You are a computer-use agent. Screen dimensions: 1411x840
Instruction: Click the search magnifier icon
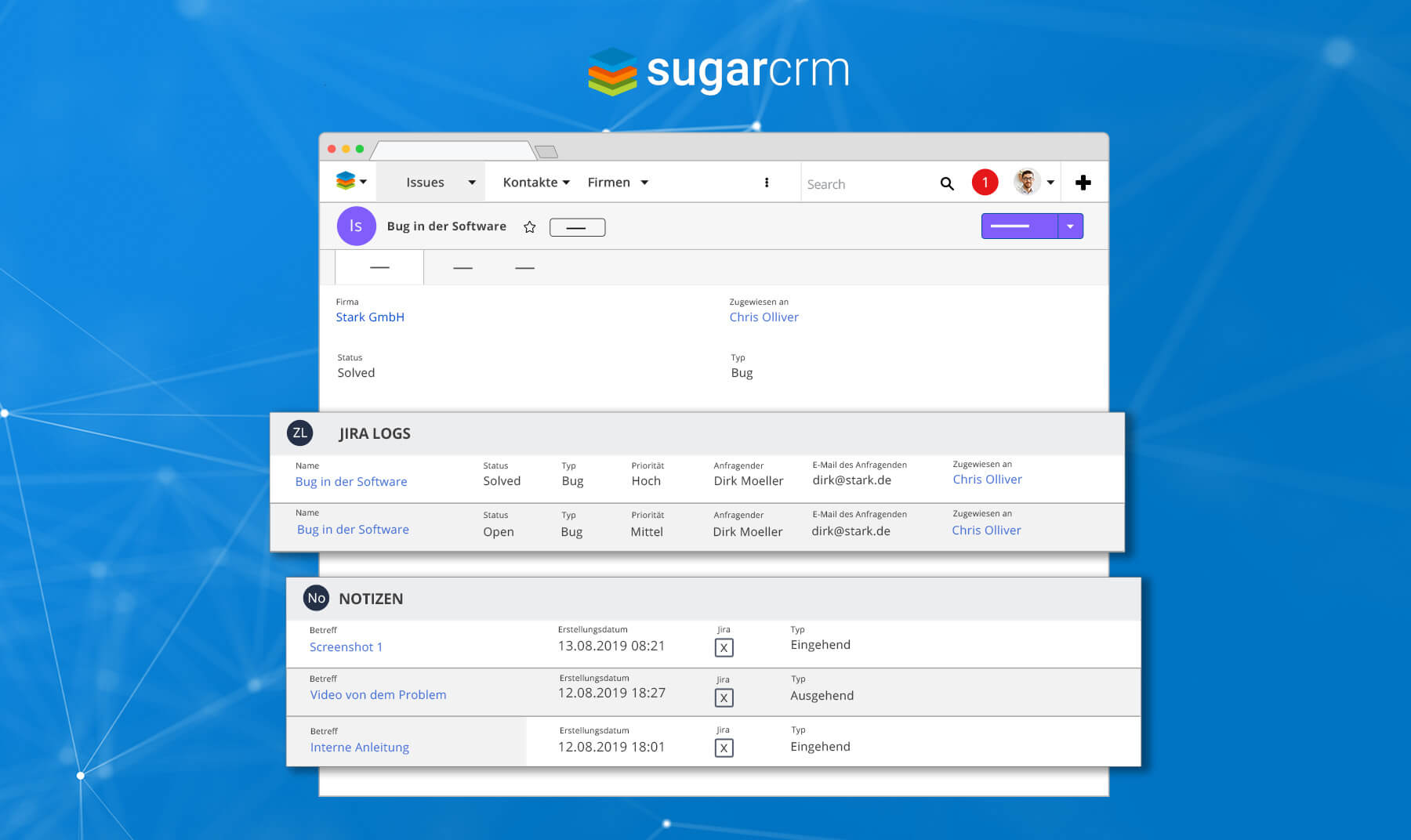pos(947,183)
